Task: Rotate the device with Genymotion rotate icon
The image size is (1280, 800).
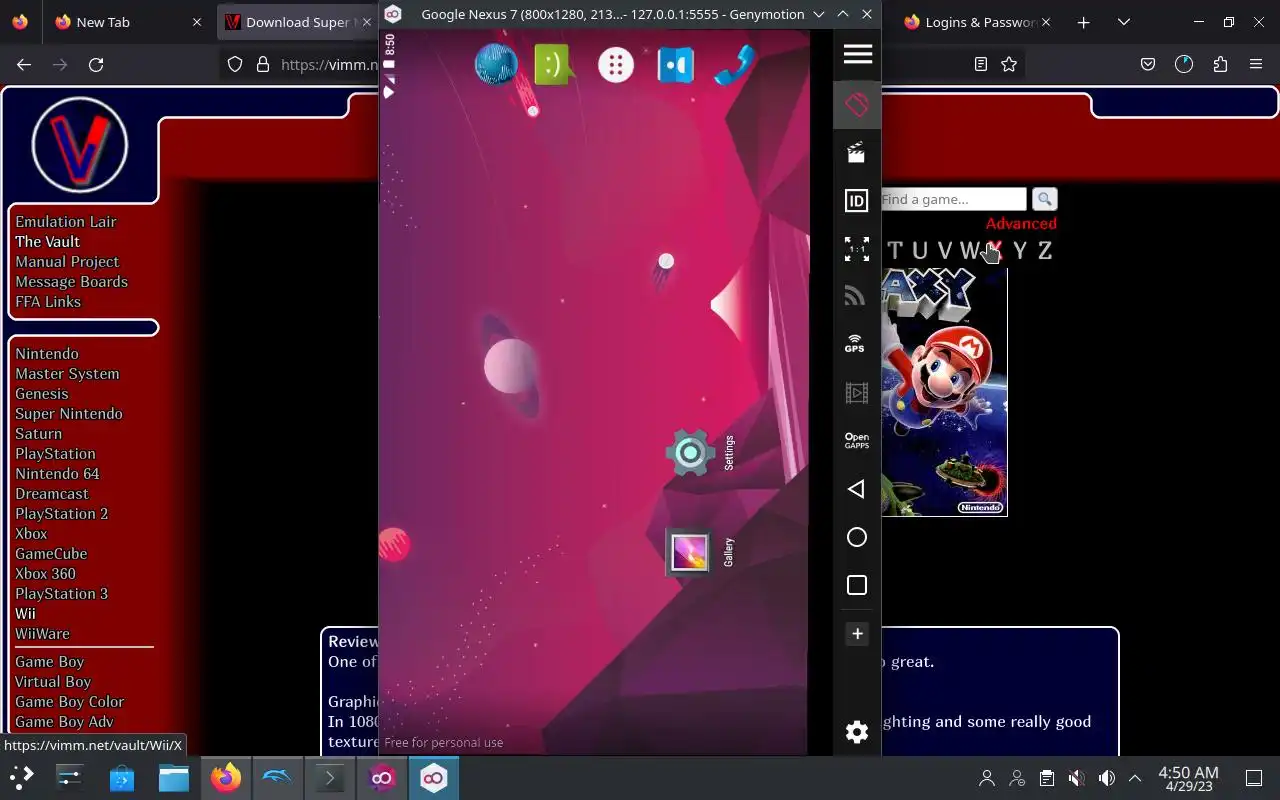Action: point(857,104)
